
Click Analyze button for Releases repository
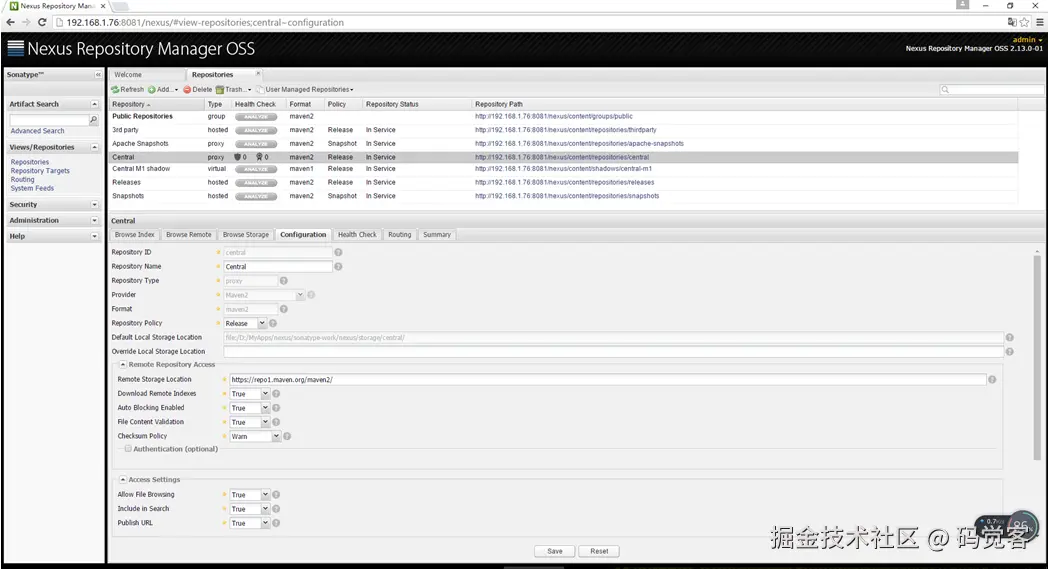click(256, 183)
